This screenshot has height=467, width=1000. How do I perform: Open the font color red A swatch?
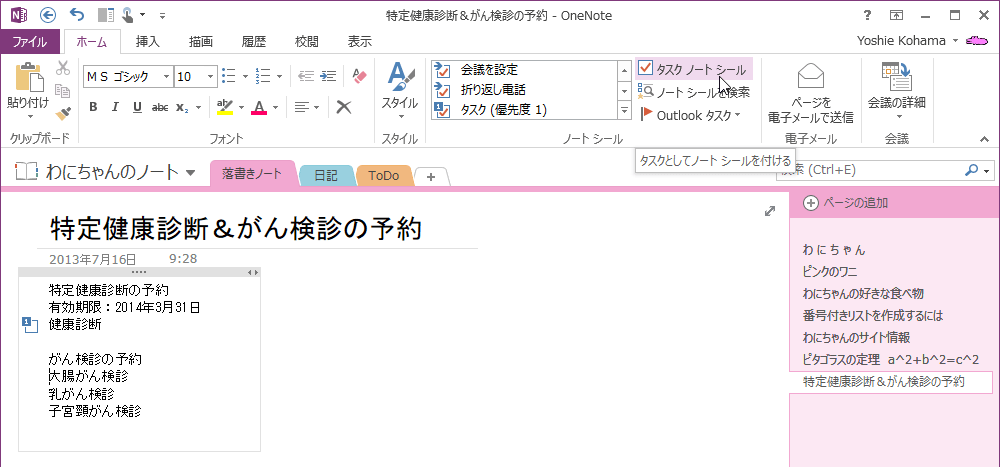click(259, 107)
